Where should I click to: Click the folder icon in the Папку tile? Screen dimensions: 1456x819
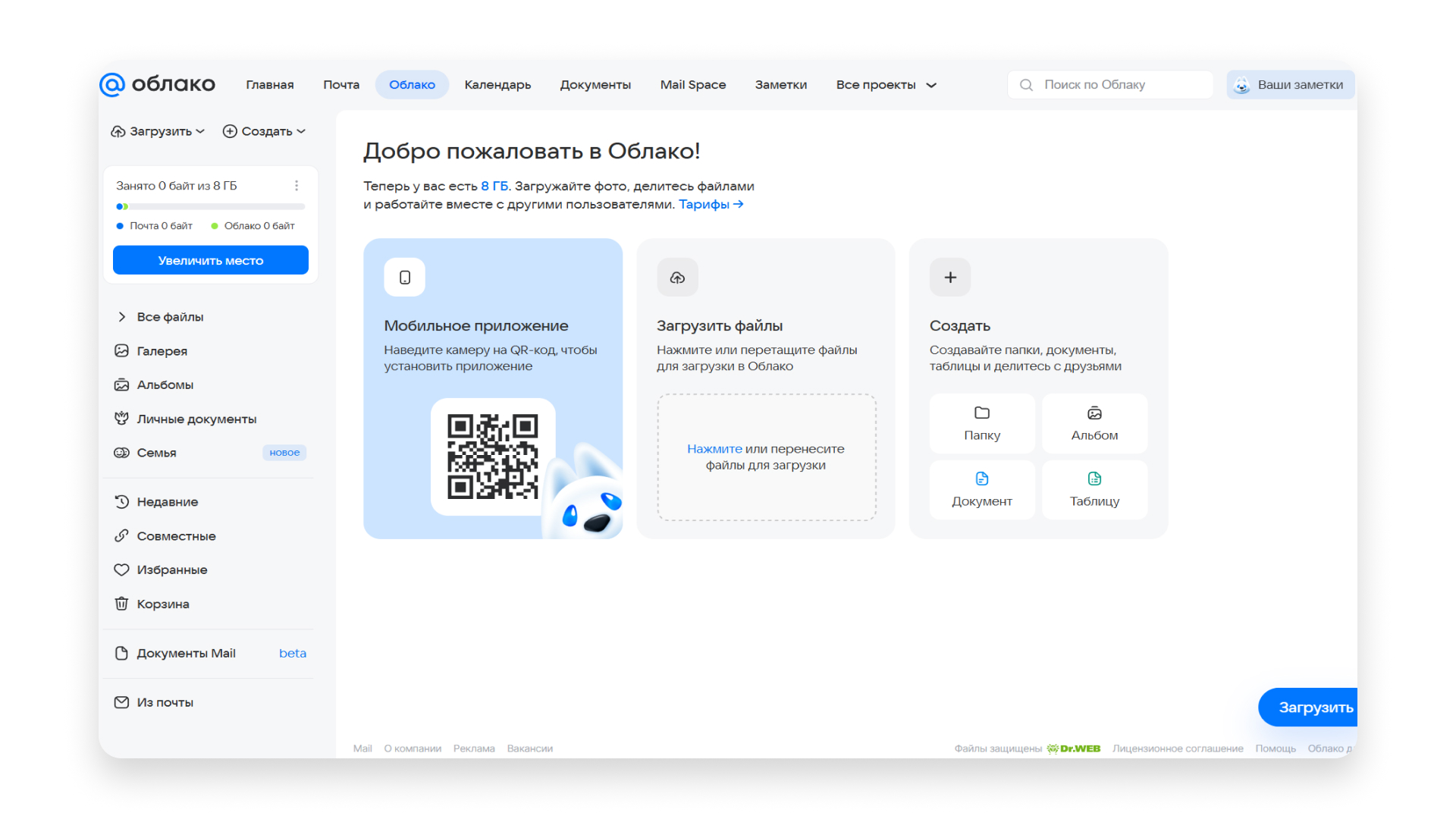(x=982, y=413)
